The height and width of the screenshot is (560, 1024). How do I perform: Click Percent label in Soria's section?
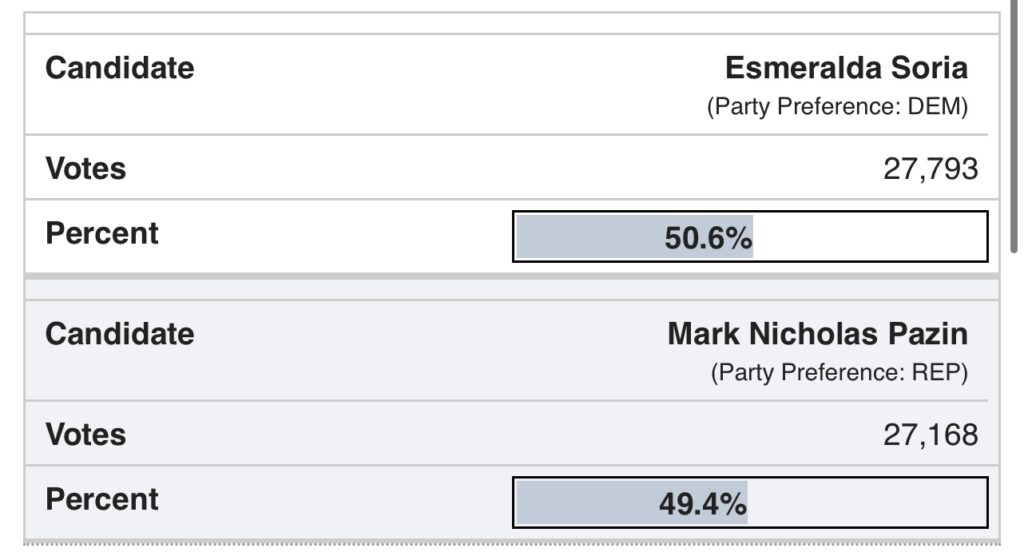click(102, 234)
